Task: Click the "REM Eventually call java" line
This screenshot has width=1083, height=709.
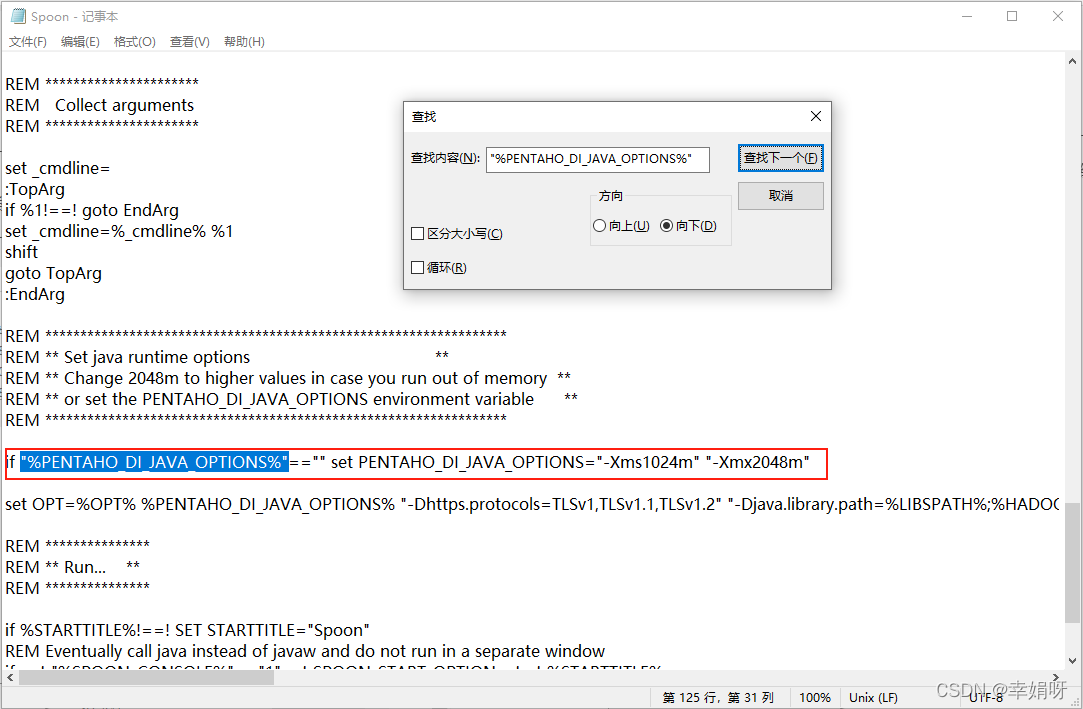Action: 305,651
